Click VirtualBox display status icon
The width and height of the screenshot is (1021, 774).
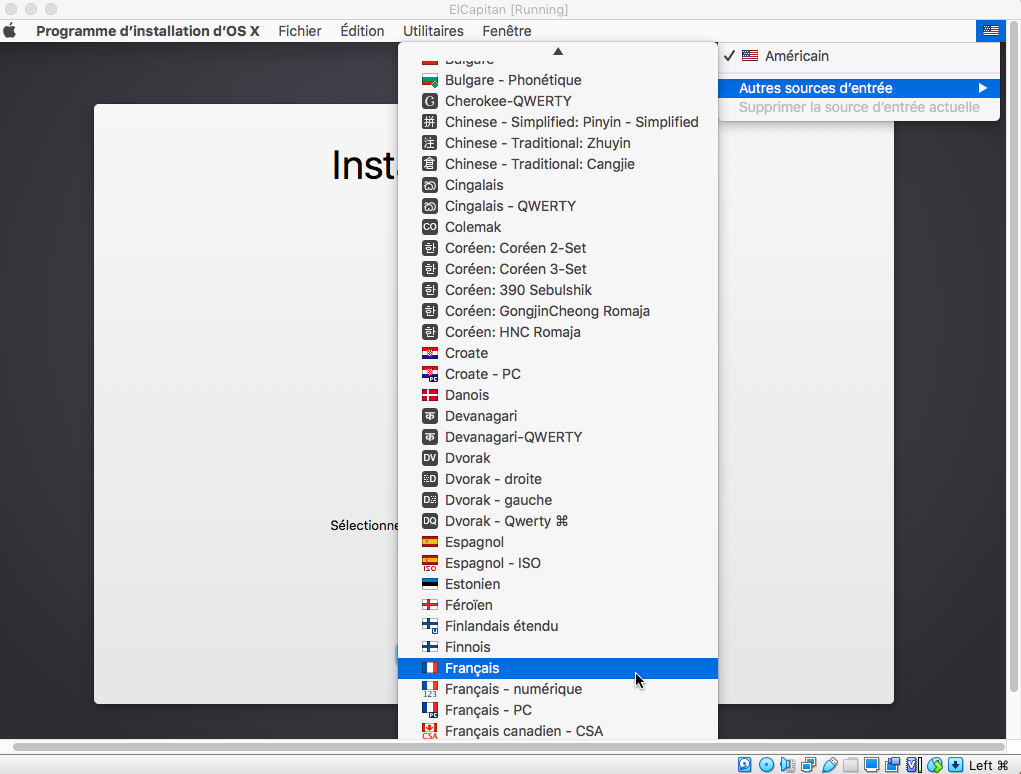[x=871, y=765]
